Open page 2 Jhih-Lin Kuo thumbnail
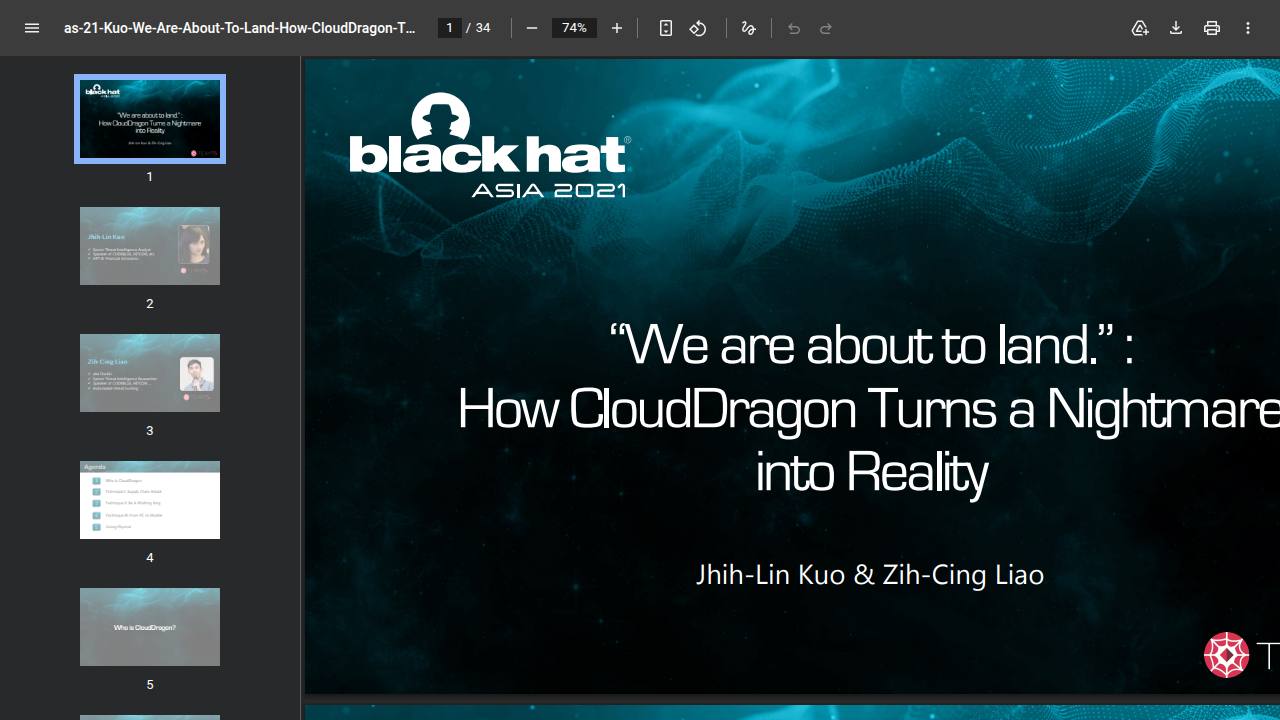Screen dimensions: 1280x720 pyautogui.click(x=150, y=246)
